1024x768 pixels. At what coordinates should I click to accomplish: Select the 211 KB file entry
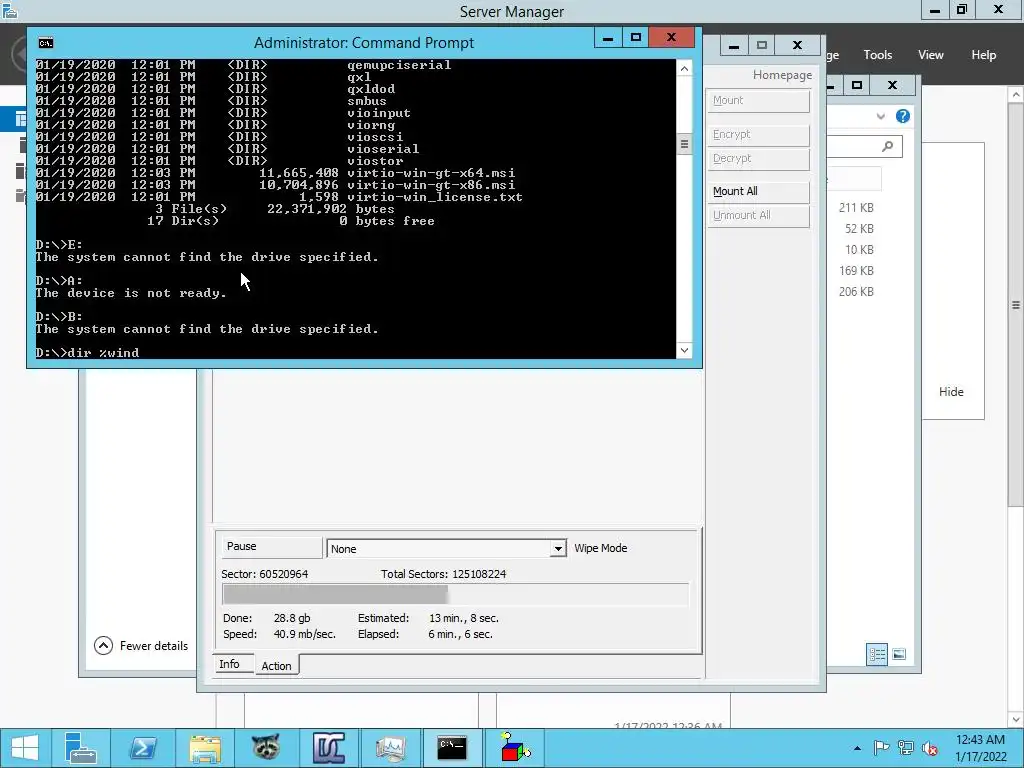pyautogui.click(x=856, y=208)
